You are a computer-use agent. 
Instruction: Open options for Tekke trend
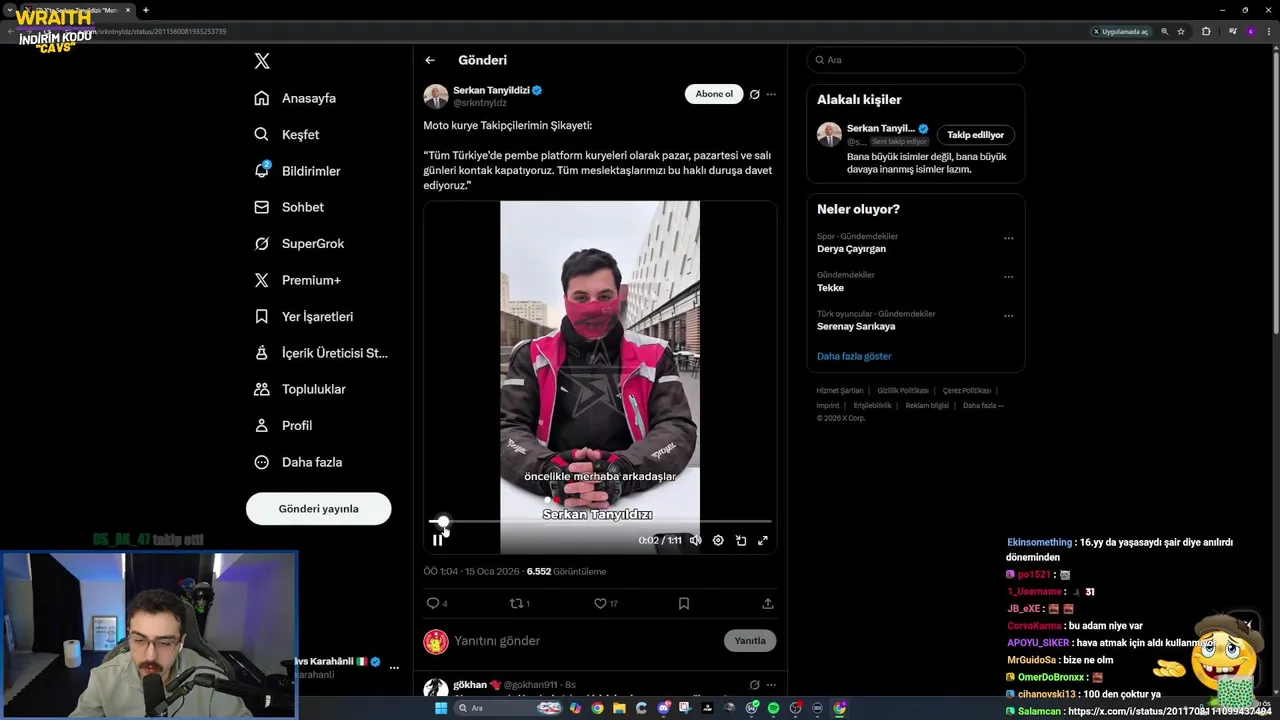pos(1008,277)
